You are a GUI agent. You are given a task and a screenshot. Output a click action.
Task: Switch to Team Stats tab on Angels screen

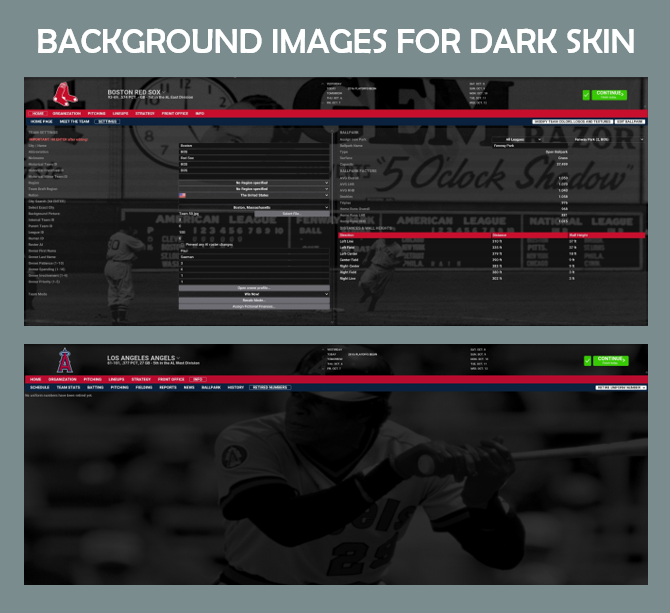coord(68,387)
